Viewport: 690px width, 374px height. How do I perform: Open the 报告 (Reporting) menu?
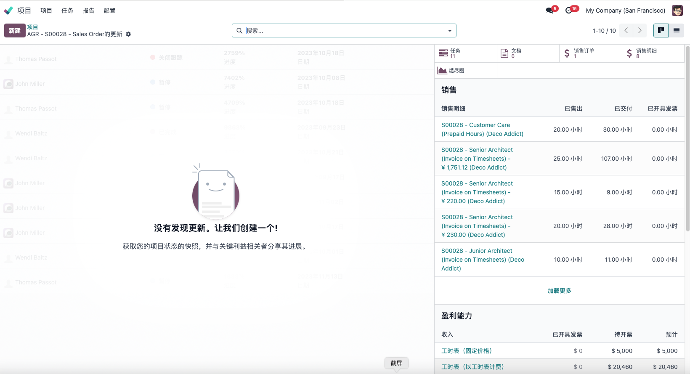(x=88, y=11)
